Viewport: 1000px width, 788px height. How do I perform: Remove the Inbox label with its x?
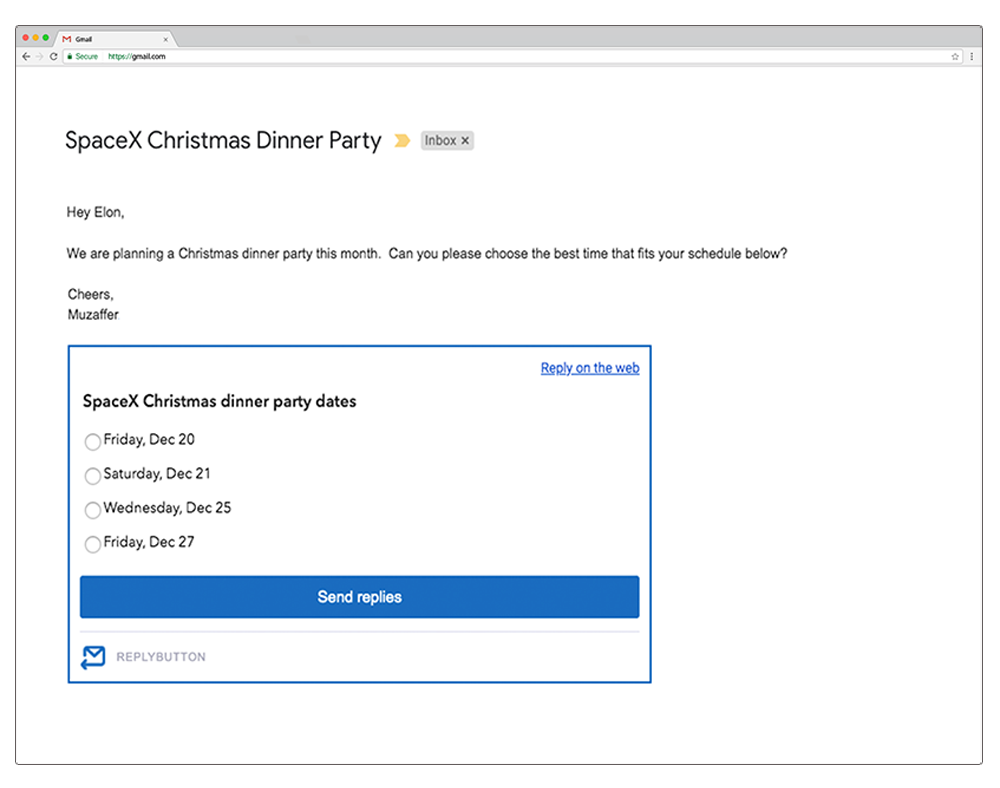click(465, 140)
